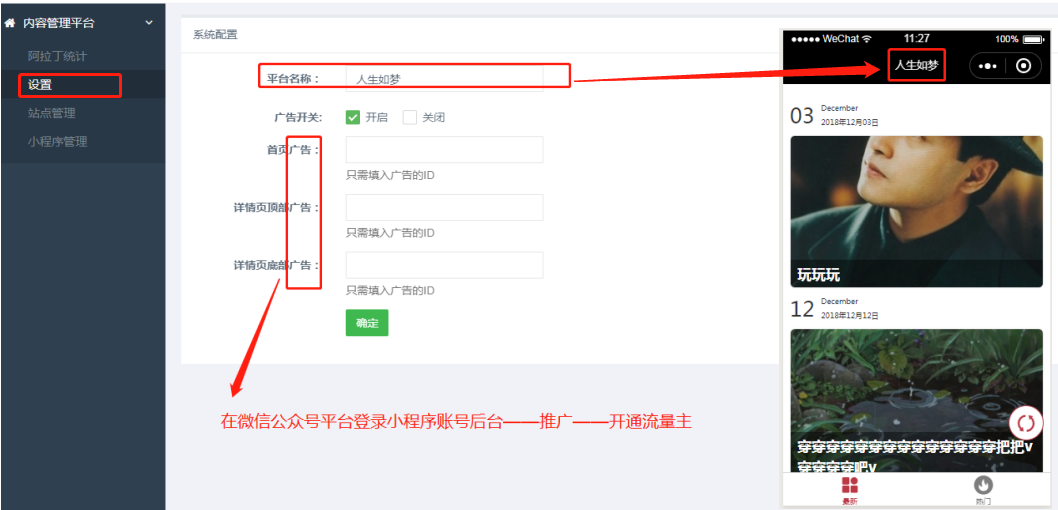
Task: Tap the mini program three-dot menu icon
Action: (x=988, y=66)
